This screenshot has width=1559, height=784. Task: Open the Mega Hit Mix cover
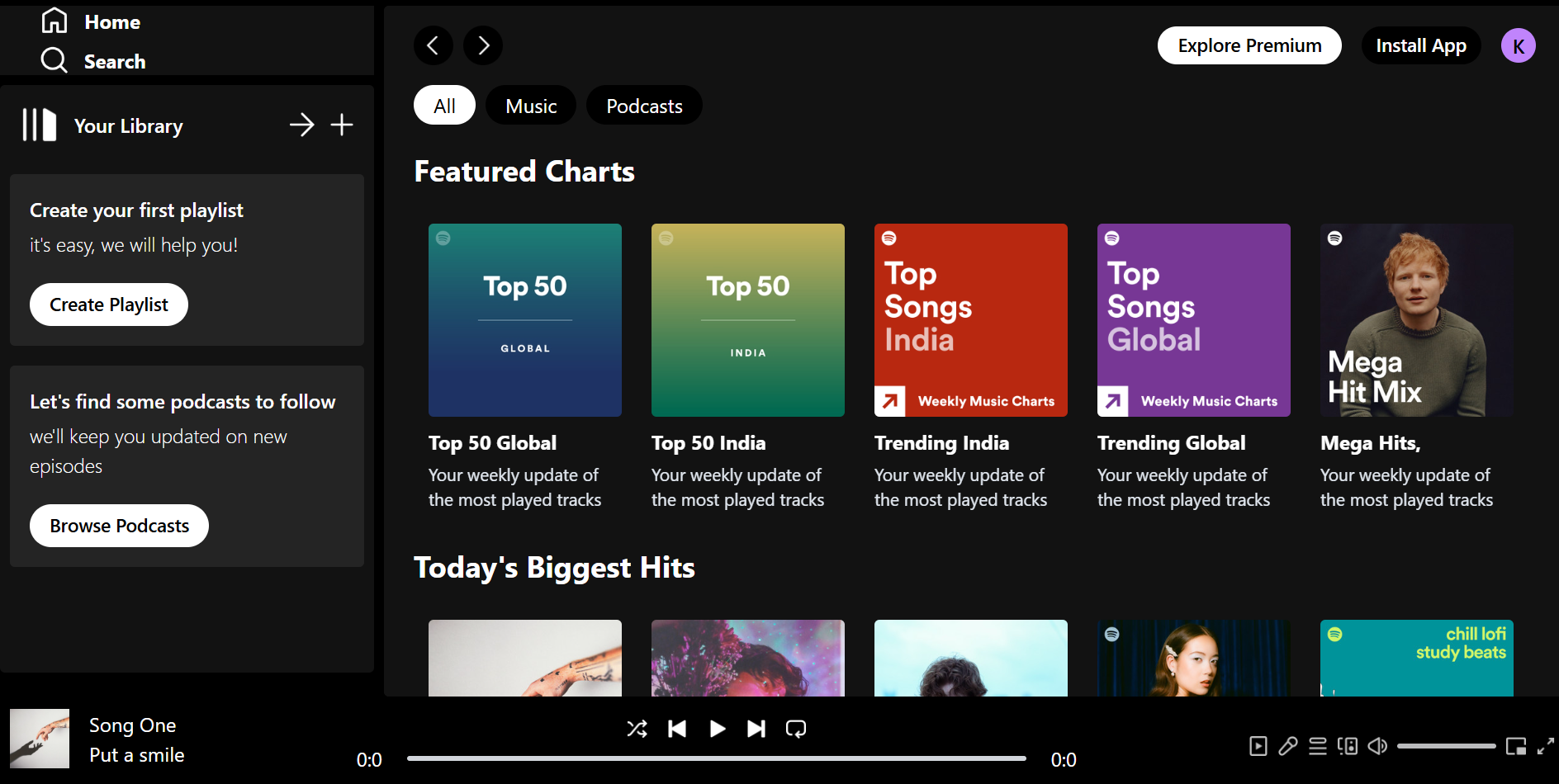point(1417,320)
